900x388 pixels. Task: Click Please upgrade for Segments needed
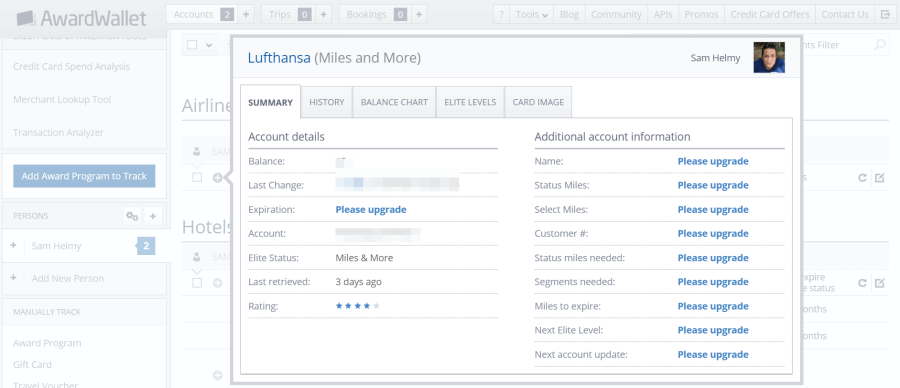pyautogui.click(x=713, y=282)
